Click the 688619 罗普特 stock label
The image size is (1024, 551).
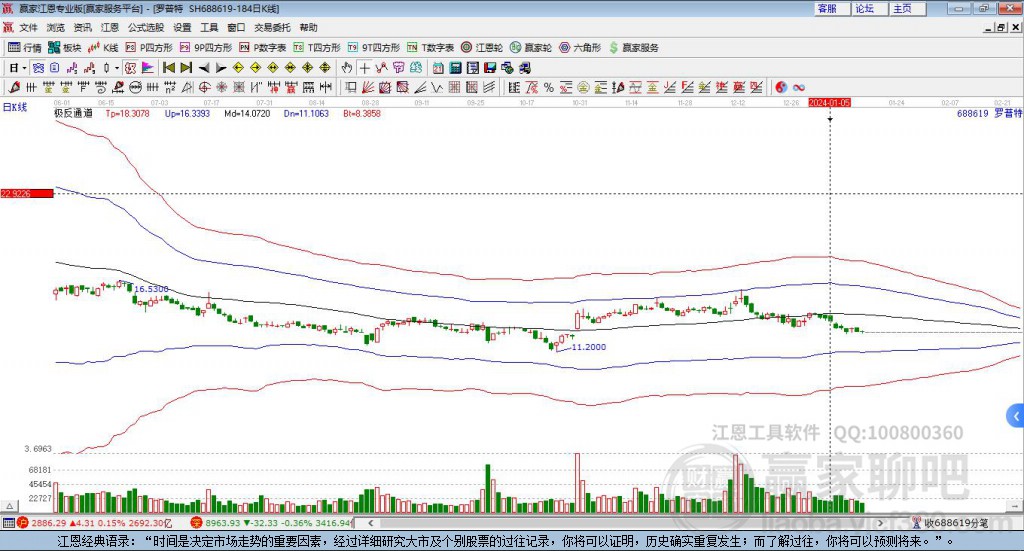[x=989, y=114]
